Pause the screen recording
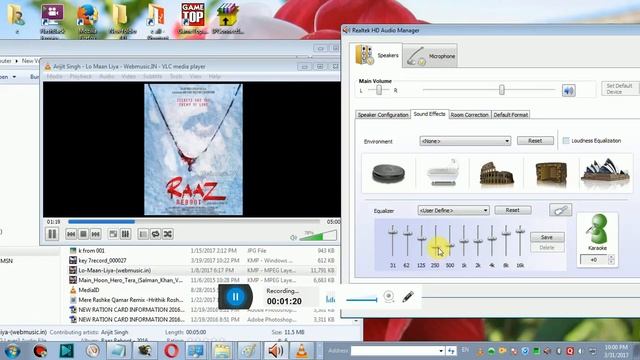 (235, 297)
